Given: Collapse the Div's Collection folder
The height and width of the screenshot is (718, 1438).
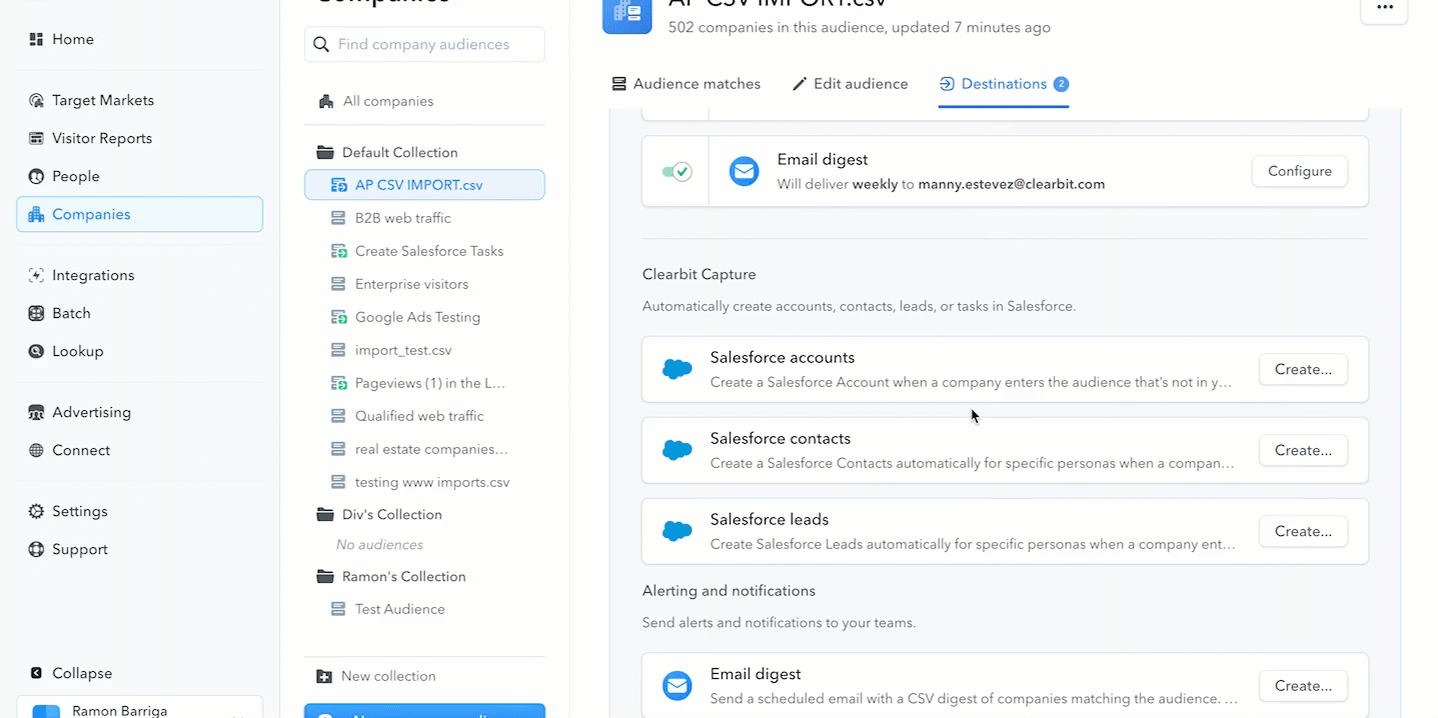Looking at the screenshot, I should tap(325, 514).
